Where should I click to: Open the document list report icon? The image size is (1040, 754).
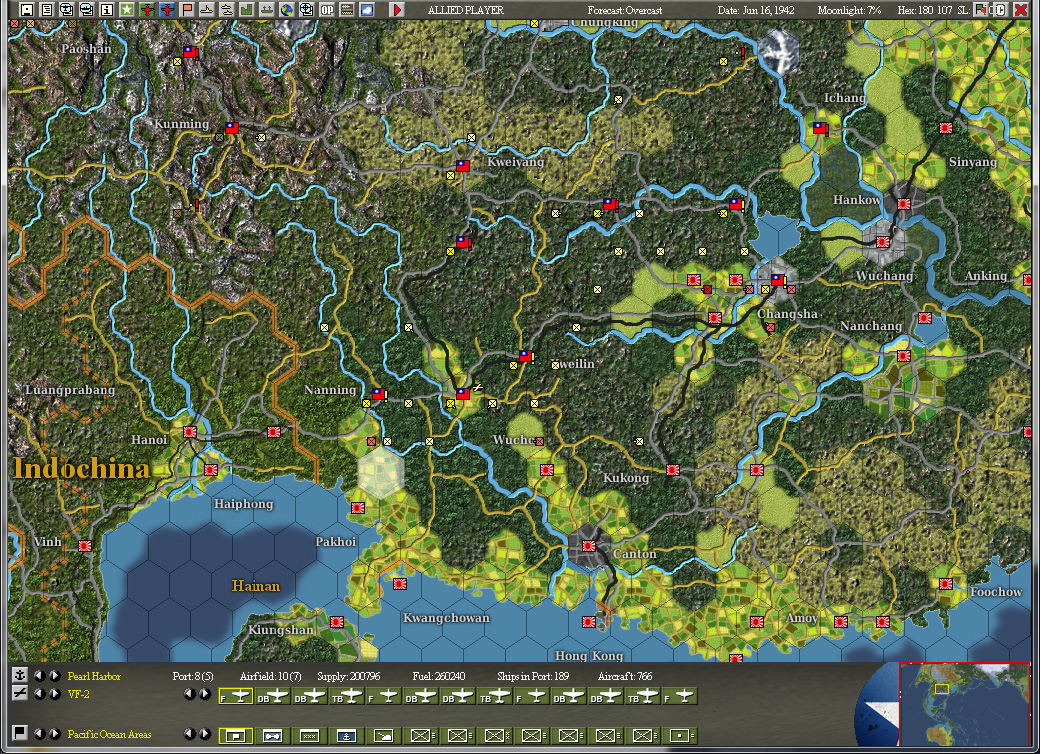tap(46, 10)
